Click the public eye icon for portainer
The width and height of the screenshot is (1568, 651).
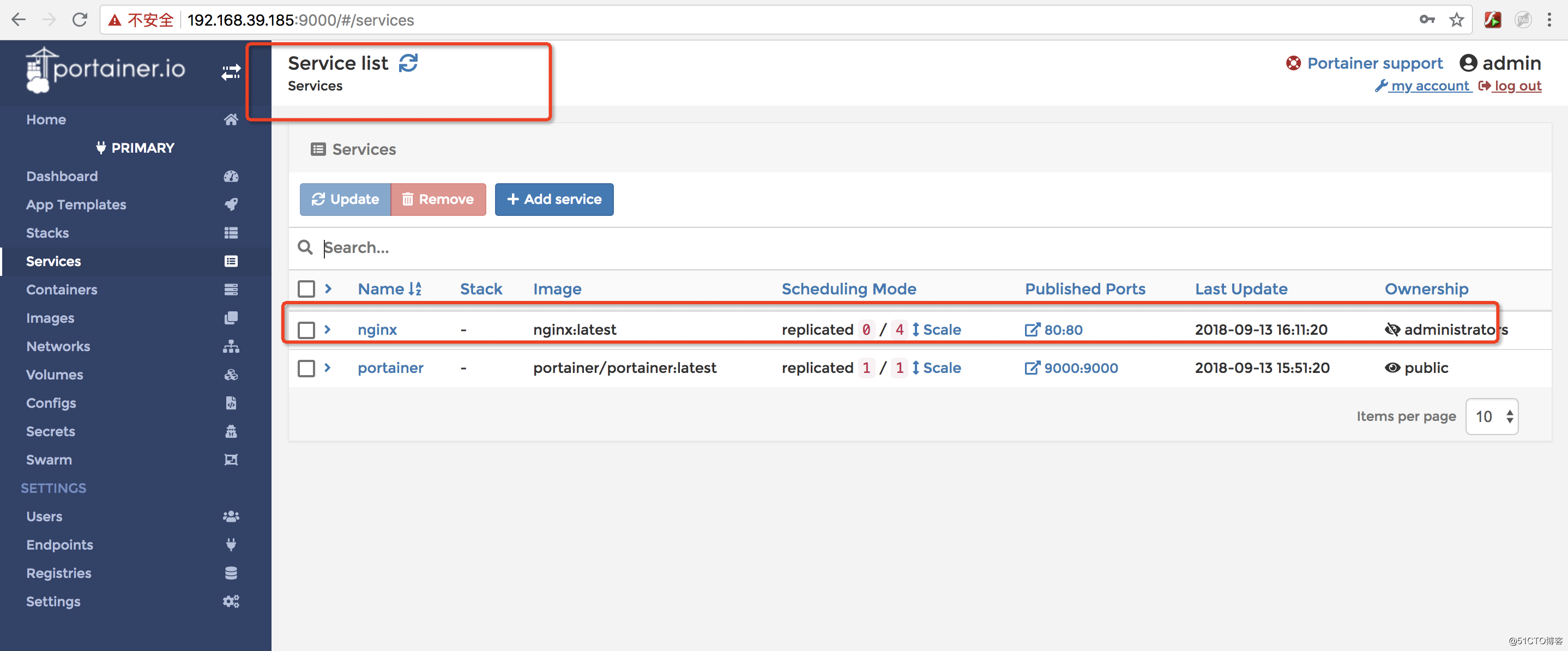pos(1392,368)
